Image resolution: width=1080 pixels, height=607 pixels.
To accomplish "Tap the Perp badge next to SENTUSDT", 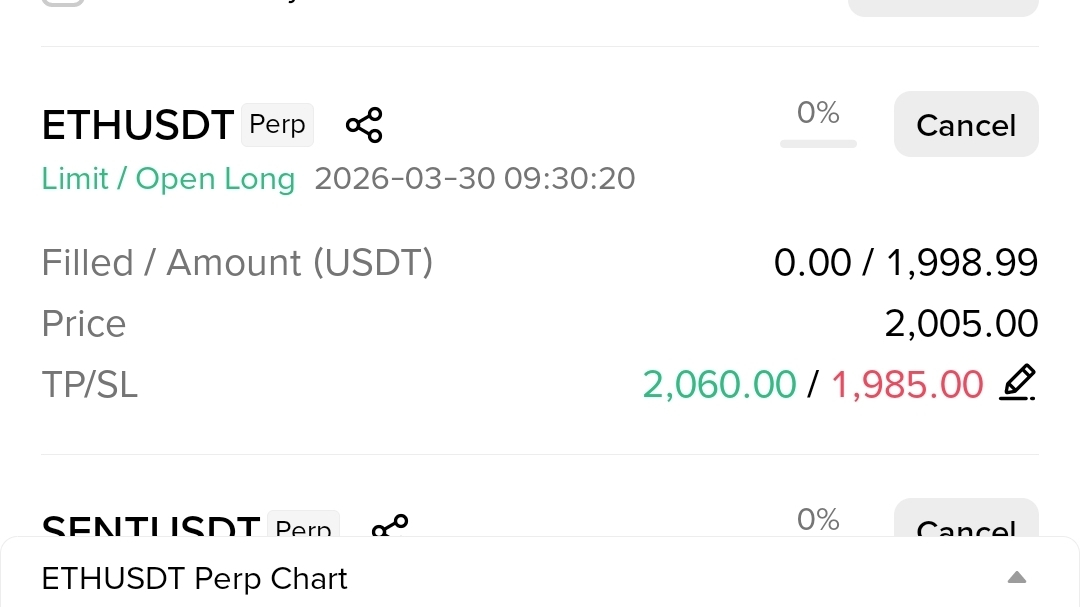I will 303,527.
